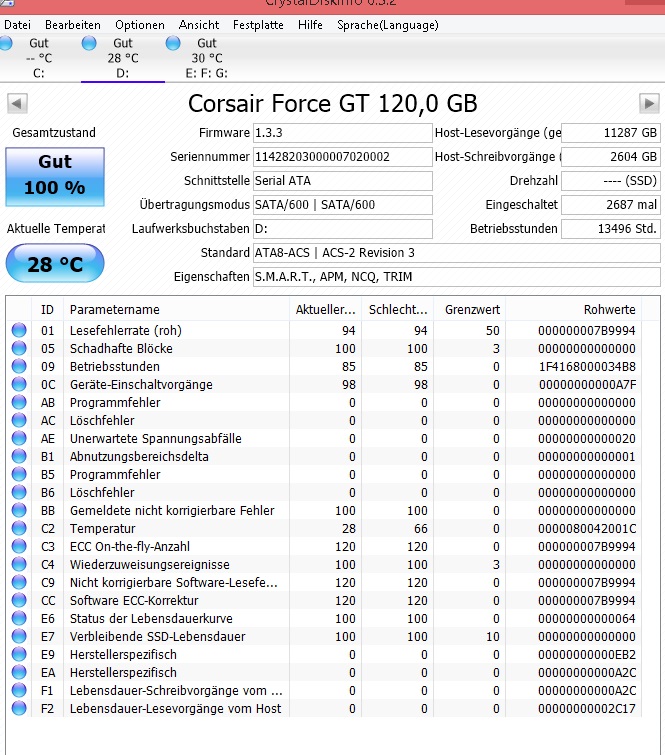Viewport: 665px width, 755px height.
Task: Click status icon of Wiederzuweisungsereignisse row
Action: pyautogui.click(x=19, y=564)
